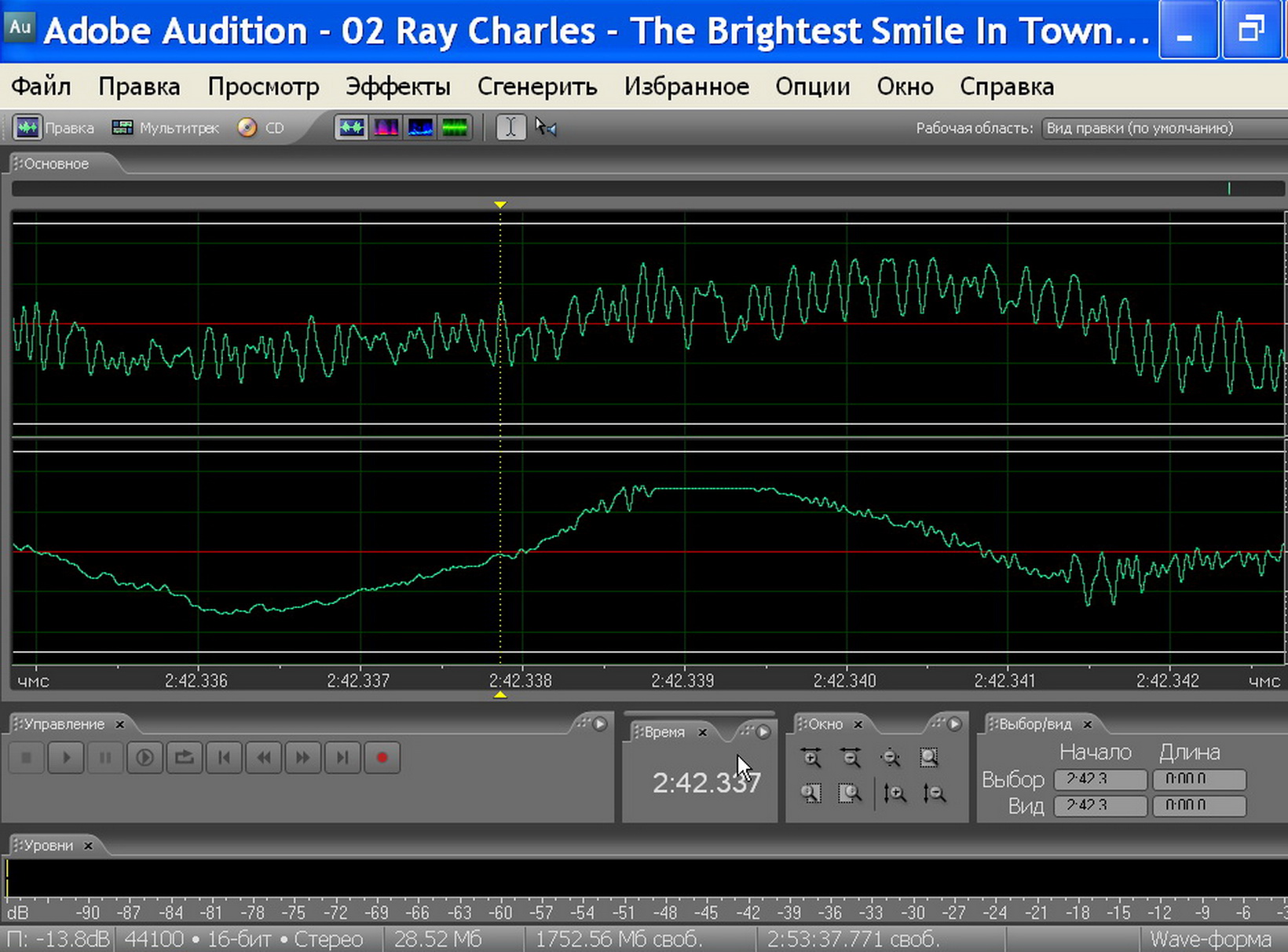
Task: Open the Файл menu
Action: 41,86
